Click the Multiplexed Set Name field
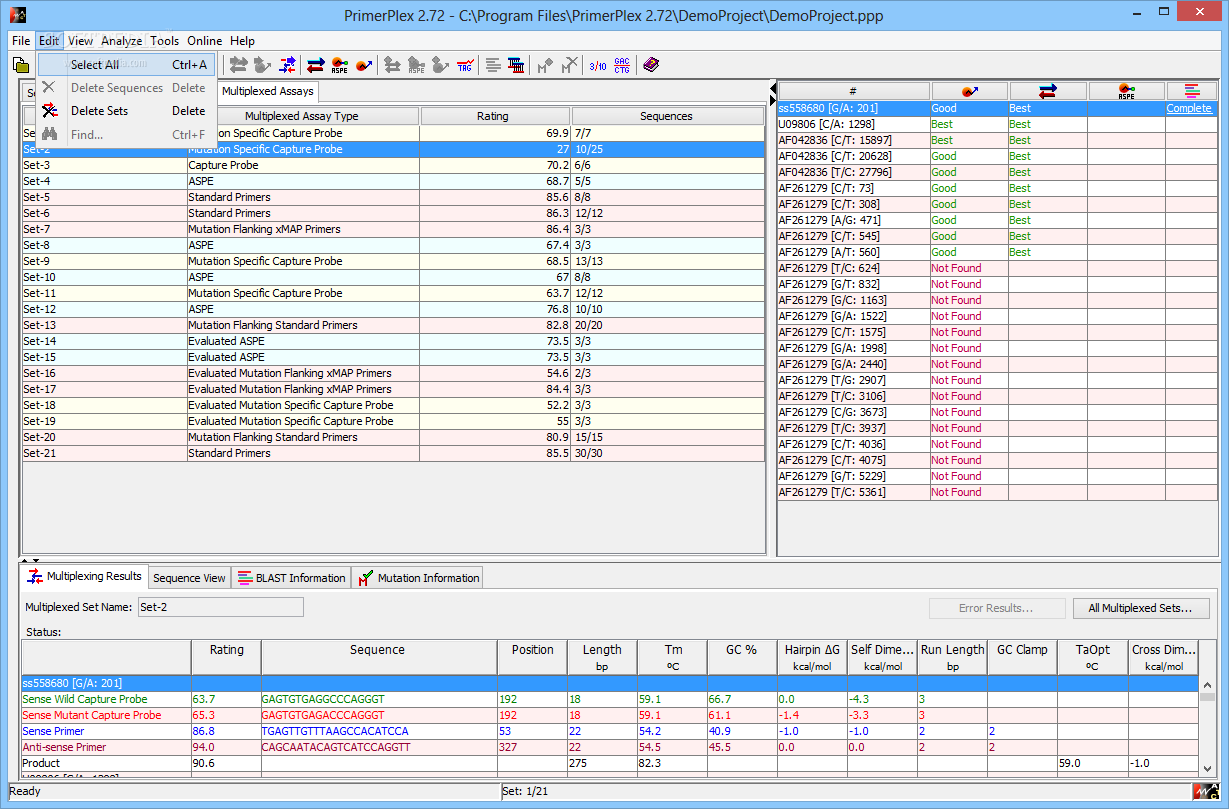 click(220, 607)
